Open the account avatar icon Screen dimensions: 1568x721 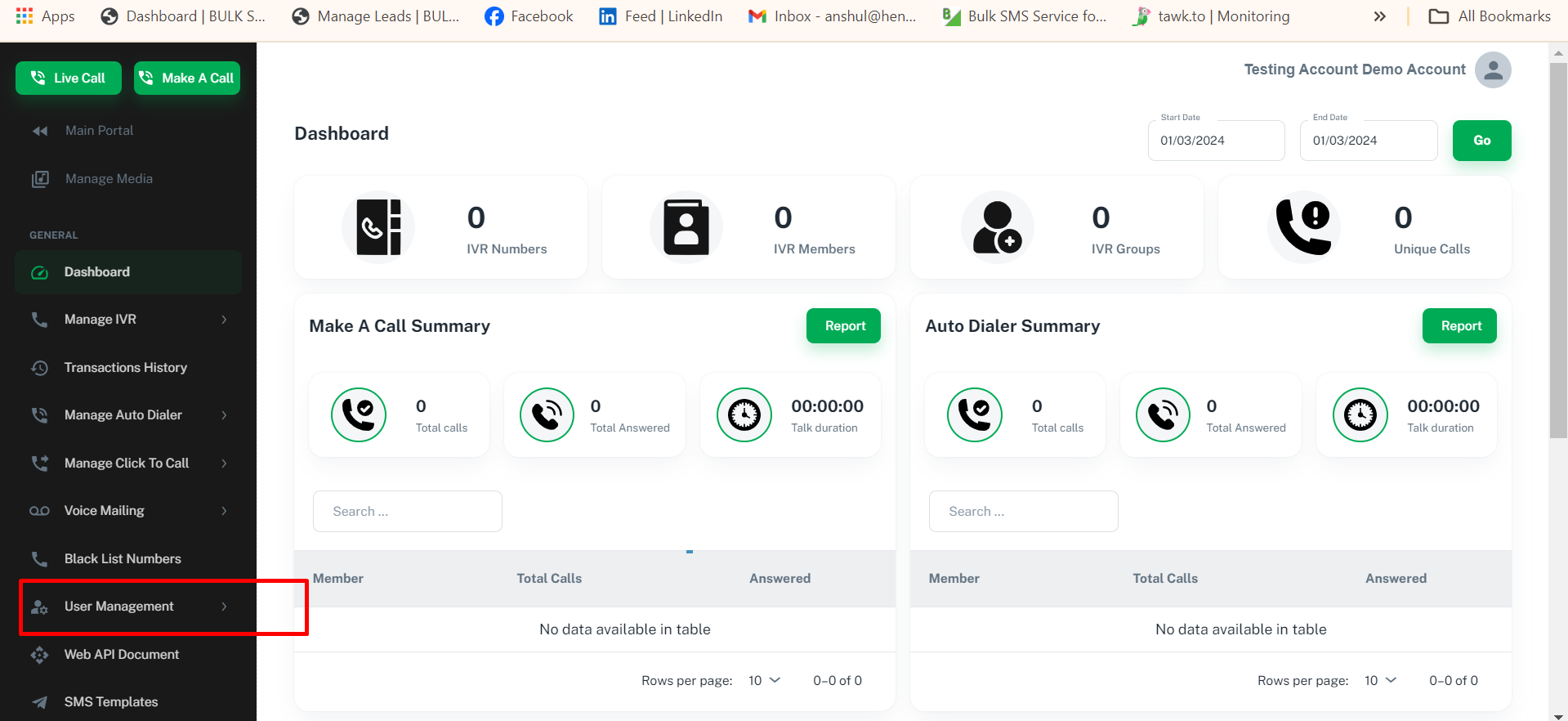click(x=1493, y=69)
